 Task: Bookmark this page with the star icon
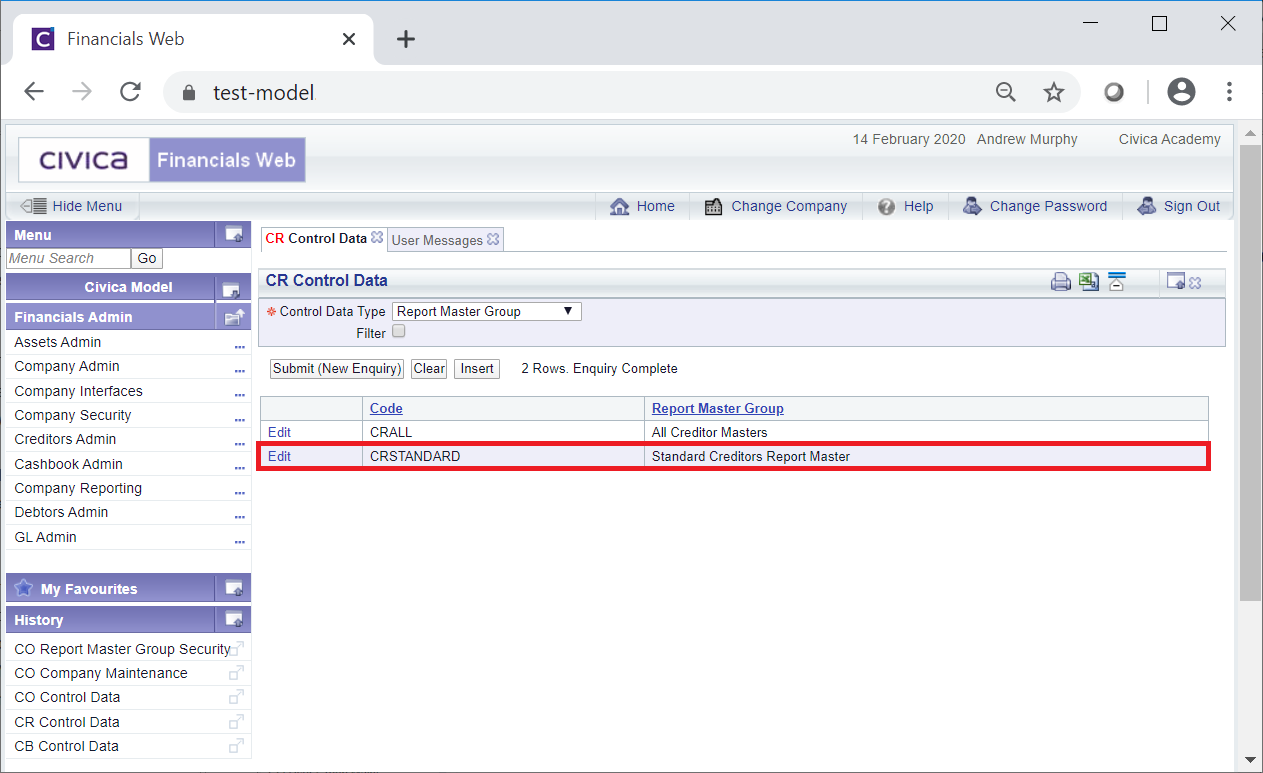point(1054,93)
